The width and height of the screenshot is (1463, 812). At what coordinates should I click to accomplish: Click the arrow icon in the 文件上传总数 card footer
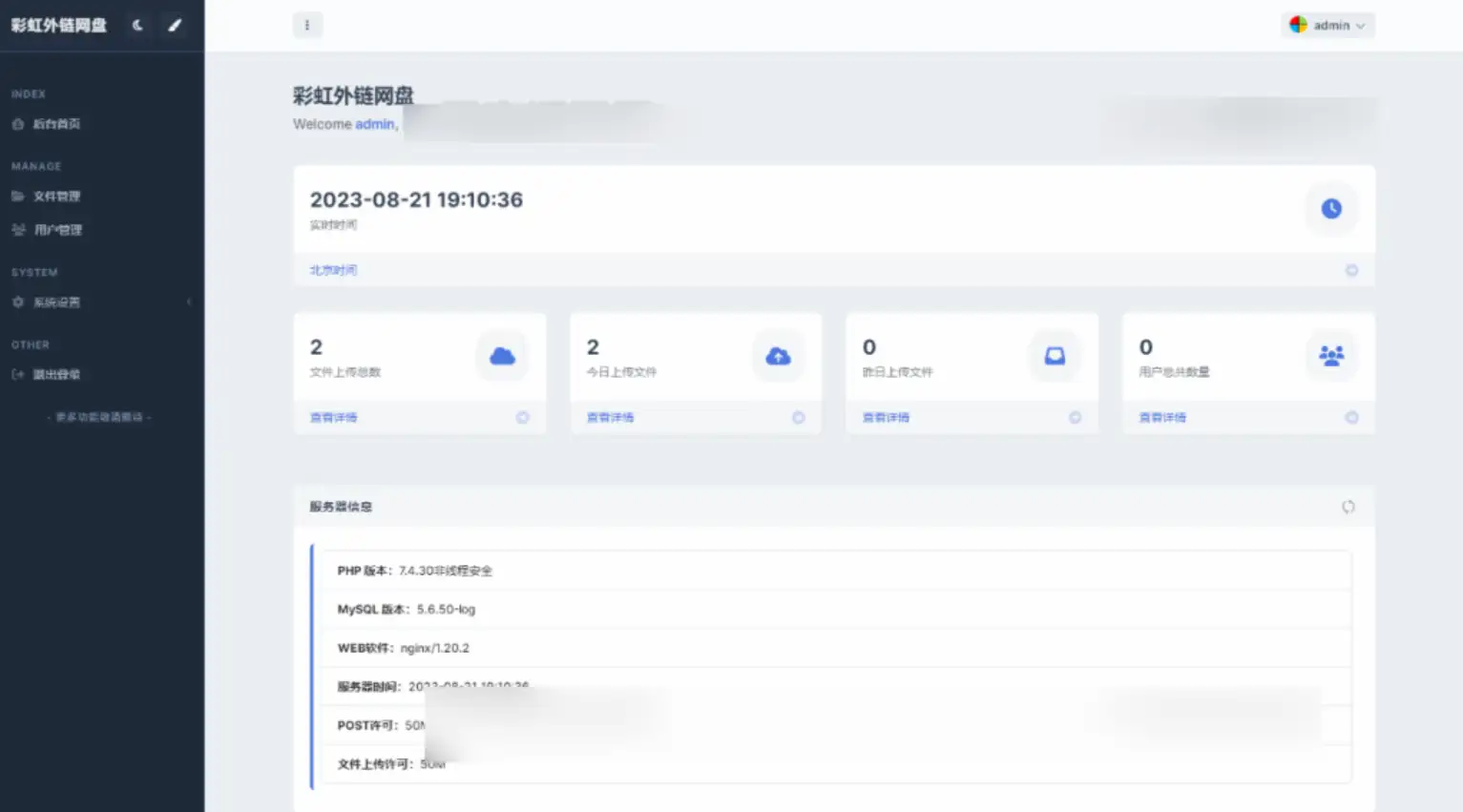522,417
